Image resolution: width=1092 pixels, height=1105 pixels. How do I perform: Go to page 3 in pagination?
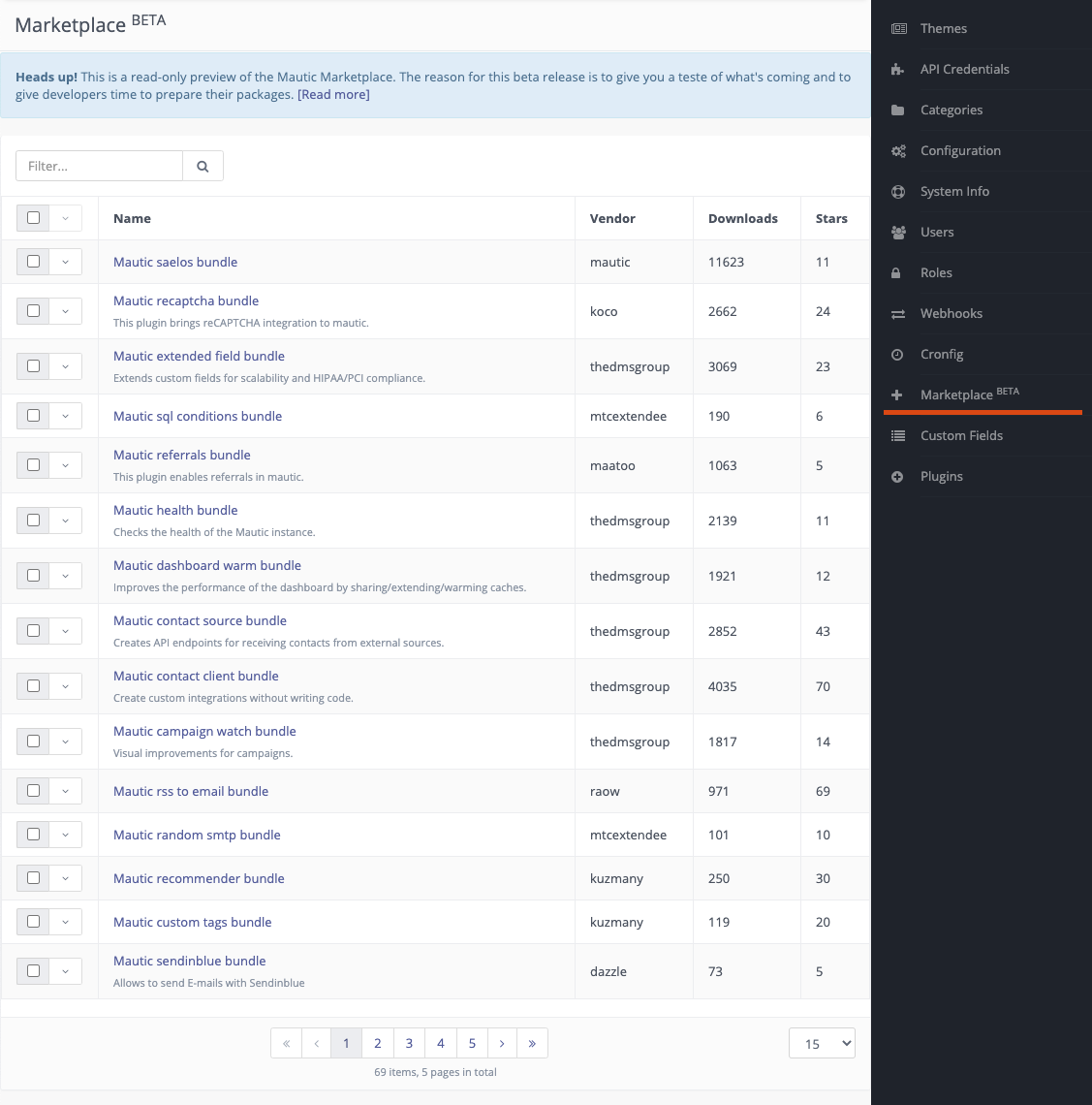coord(409,1043)
